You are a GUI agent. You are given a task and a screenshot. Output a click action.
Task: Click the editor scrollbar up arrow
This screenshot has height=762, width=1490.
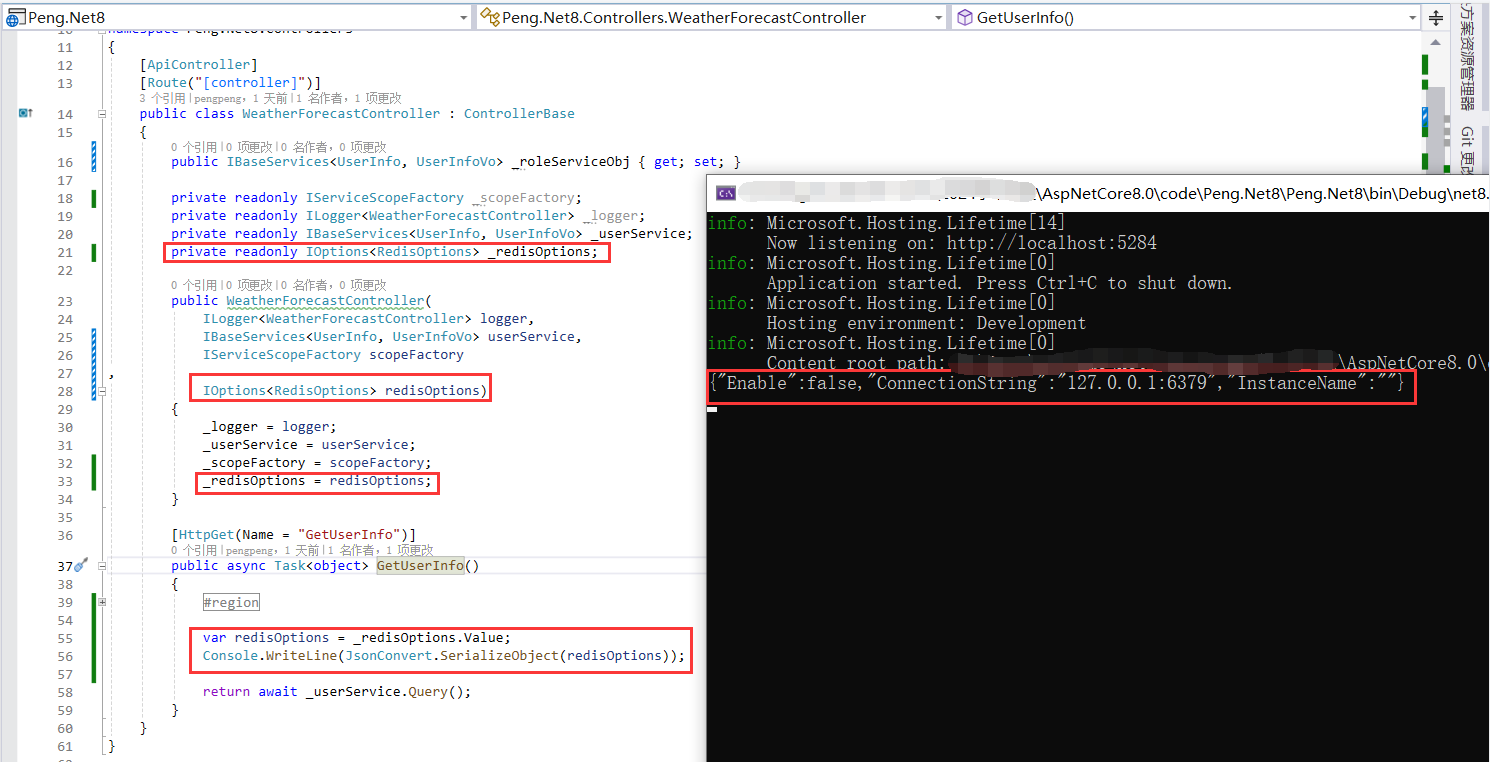coord(1436,41)
